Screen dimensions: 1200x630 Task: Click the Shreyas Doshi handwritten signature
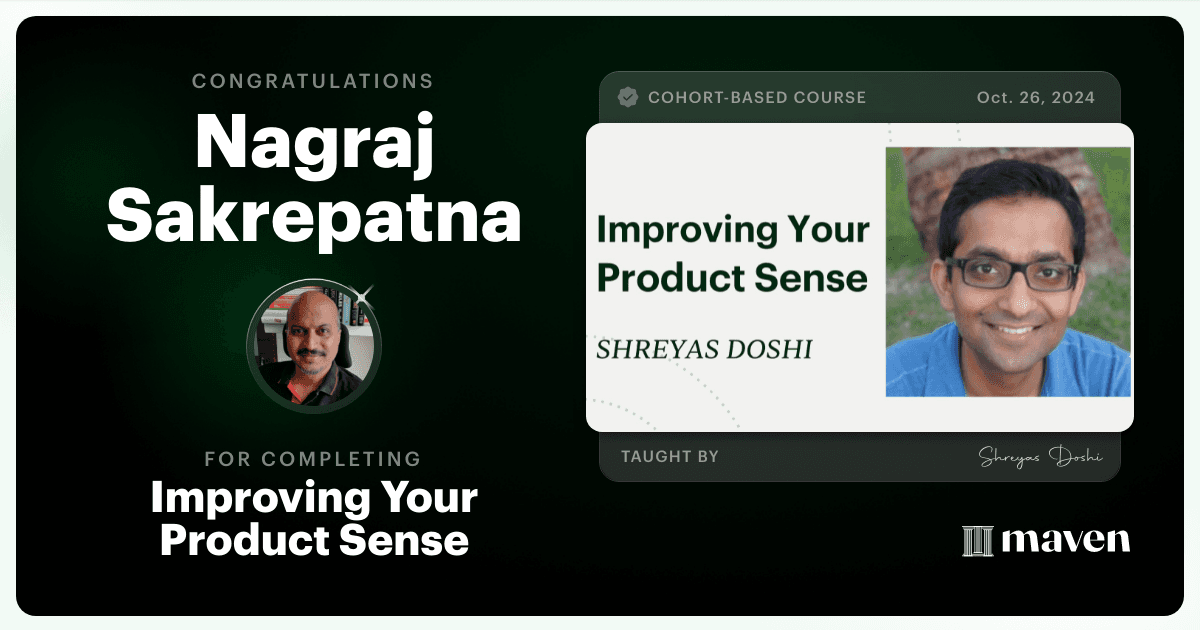coord(1040,457)
